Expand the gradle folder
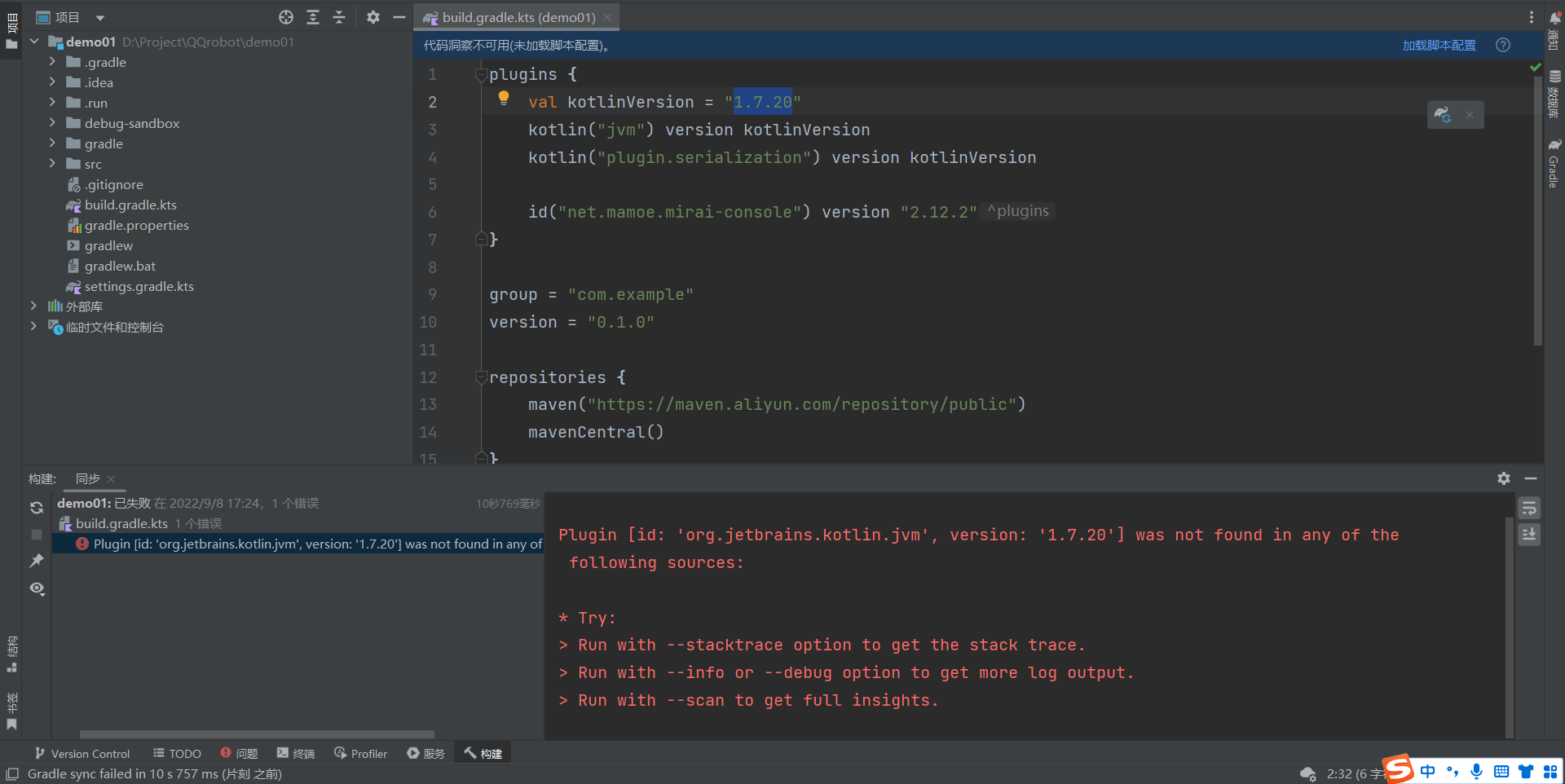 [x=52, y=143]
